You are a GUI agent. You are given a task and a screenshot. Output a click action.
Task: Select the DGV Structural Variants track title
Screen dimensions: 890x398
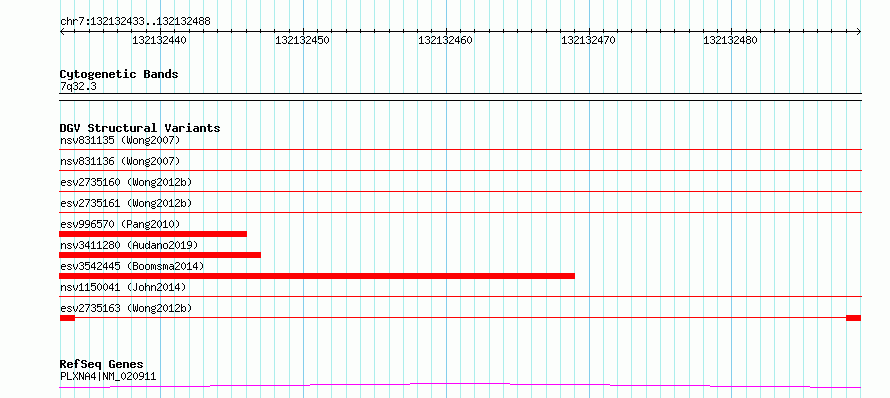pos(140,128)
